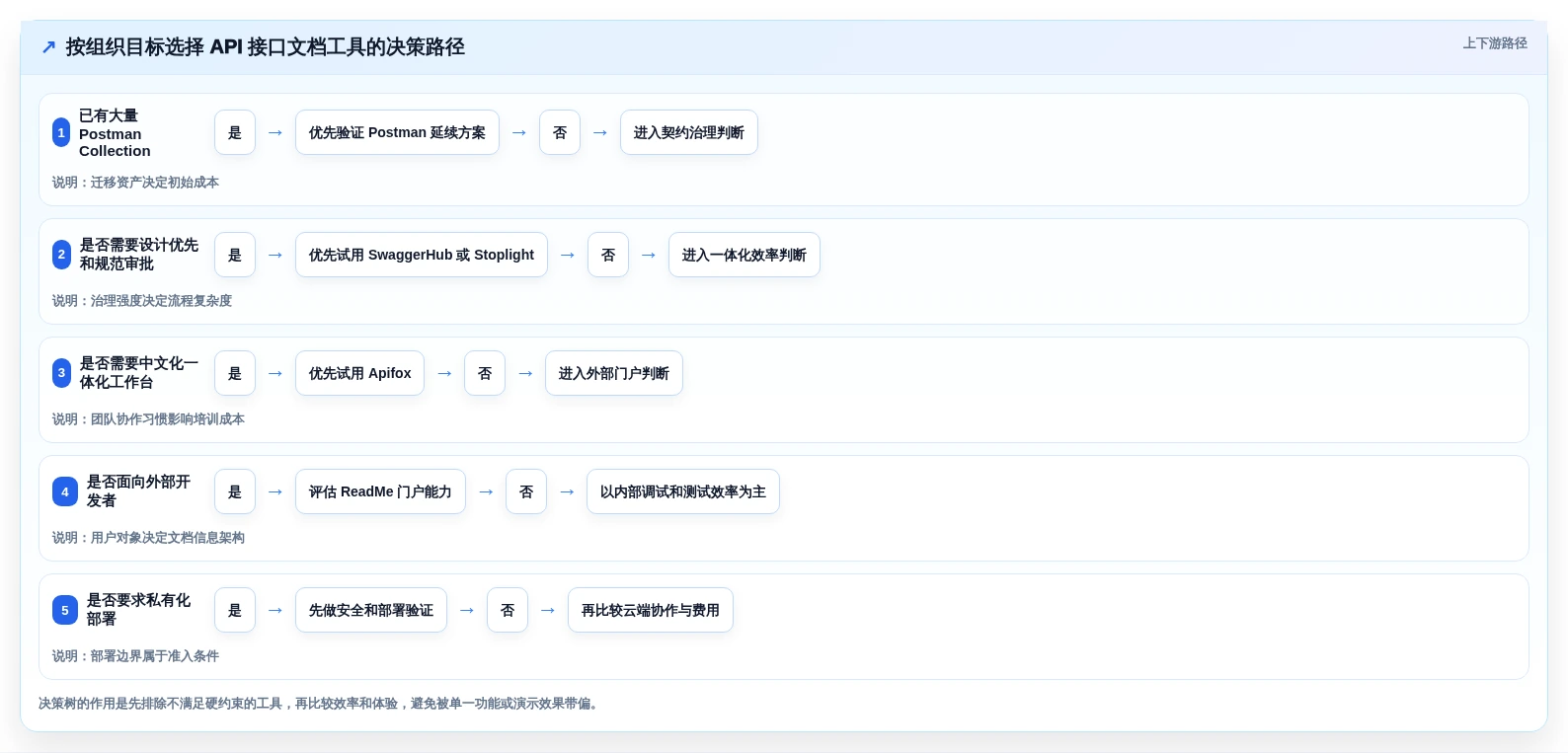Click note 说明：团队协作习惯影响培训成本
Viewport: 1568px width, 753px height.
[148, 419]
